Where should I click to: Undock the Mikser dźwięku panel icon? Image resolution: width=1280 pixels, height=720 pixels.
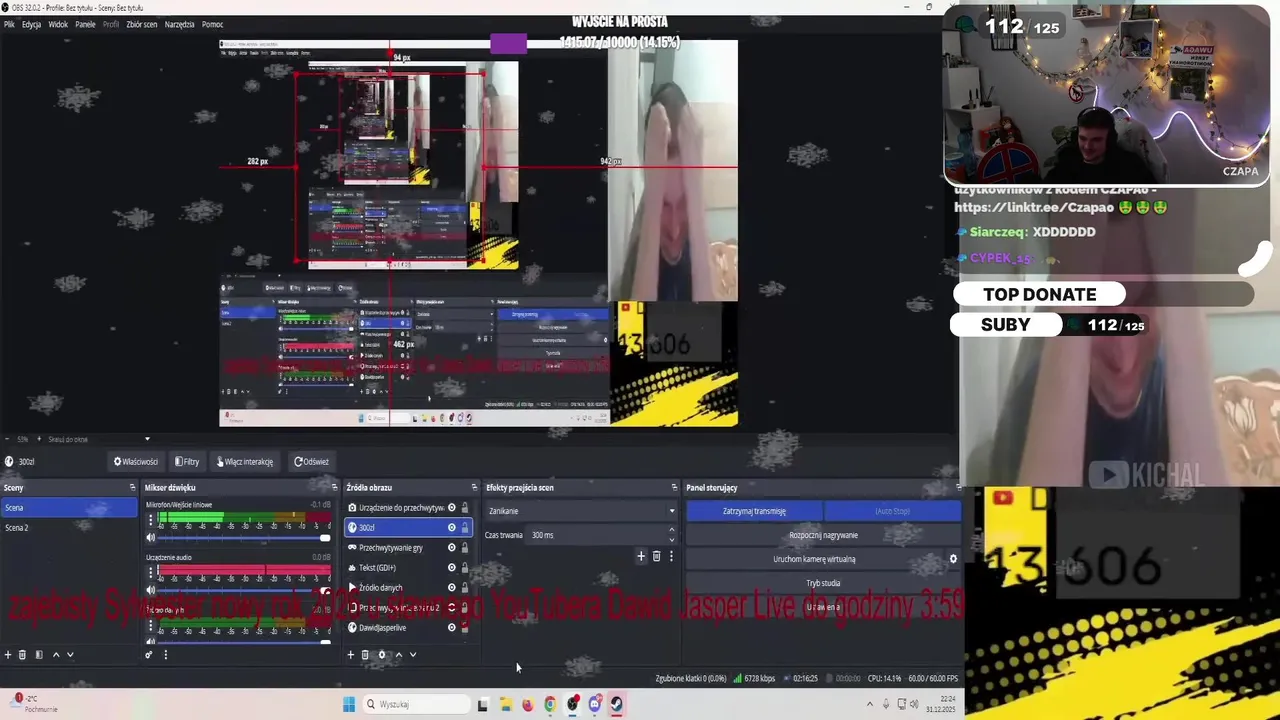click(334, 488)
